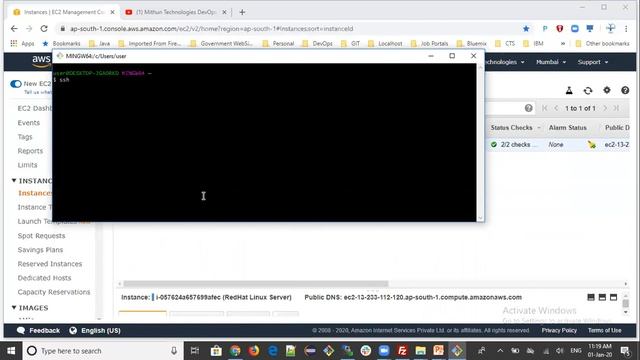Click the alarm creation icon in instance row

(x=592, y=144)
